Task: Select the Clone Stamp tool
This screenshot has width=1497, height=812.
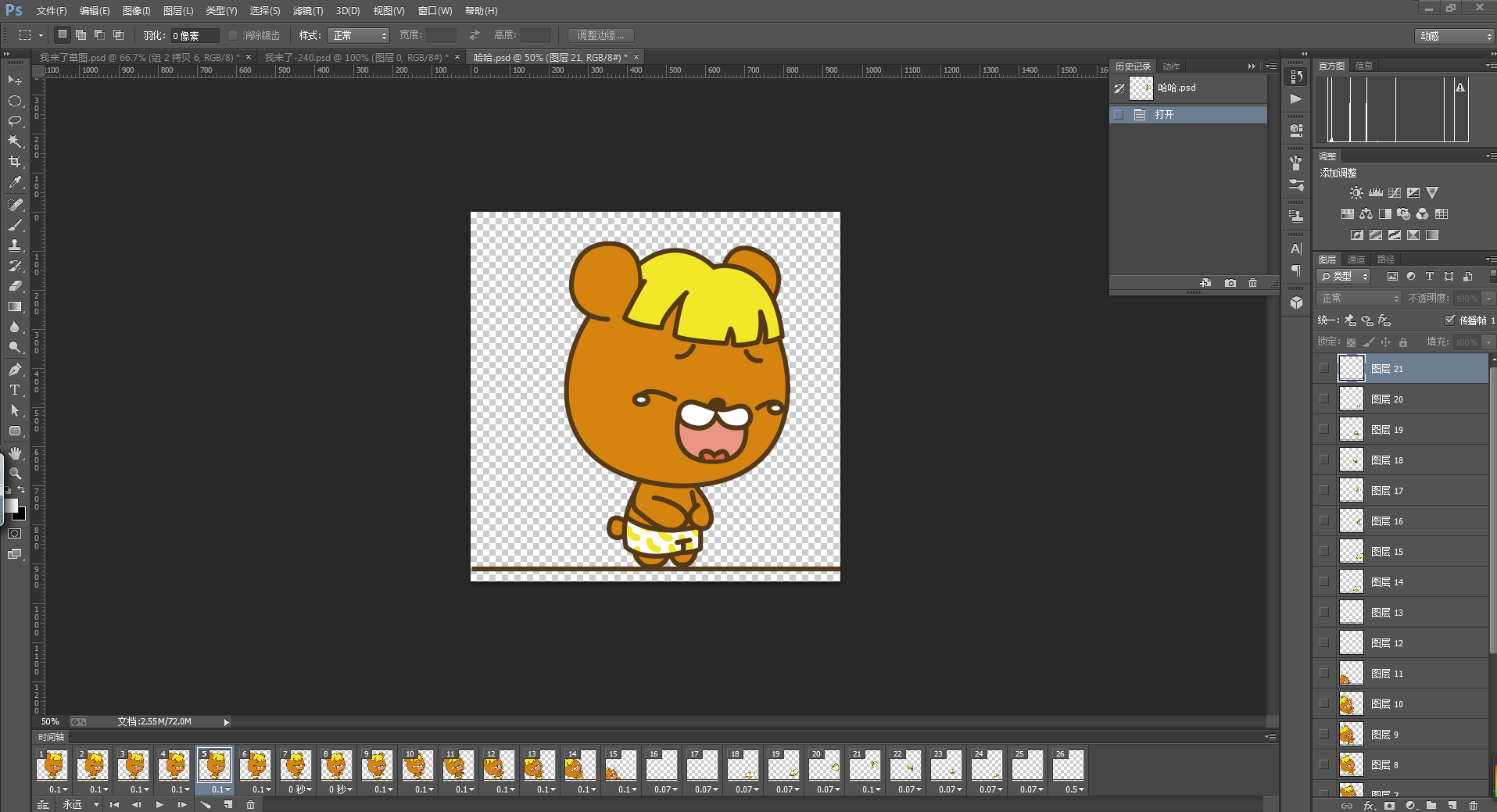Action: (15, 245)
